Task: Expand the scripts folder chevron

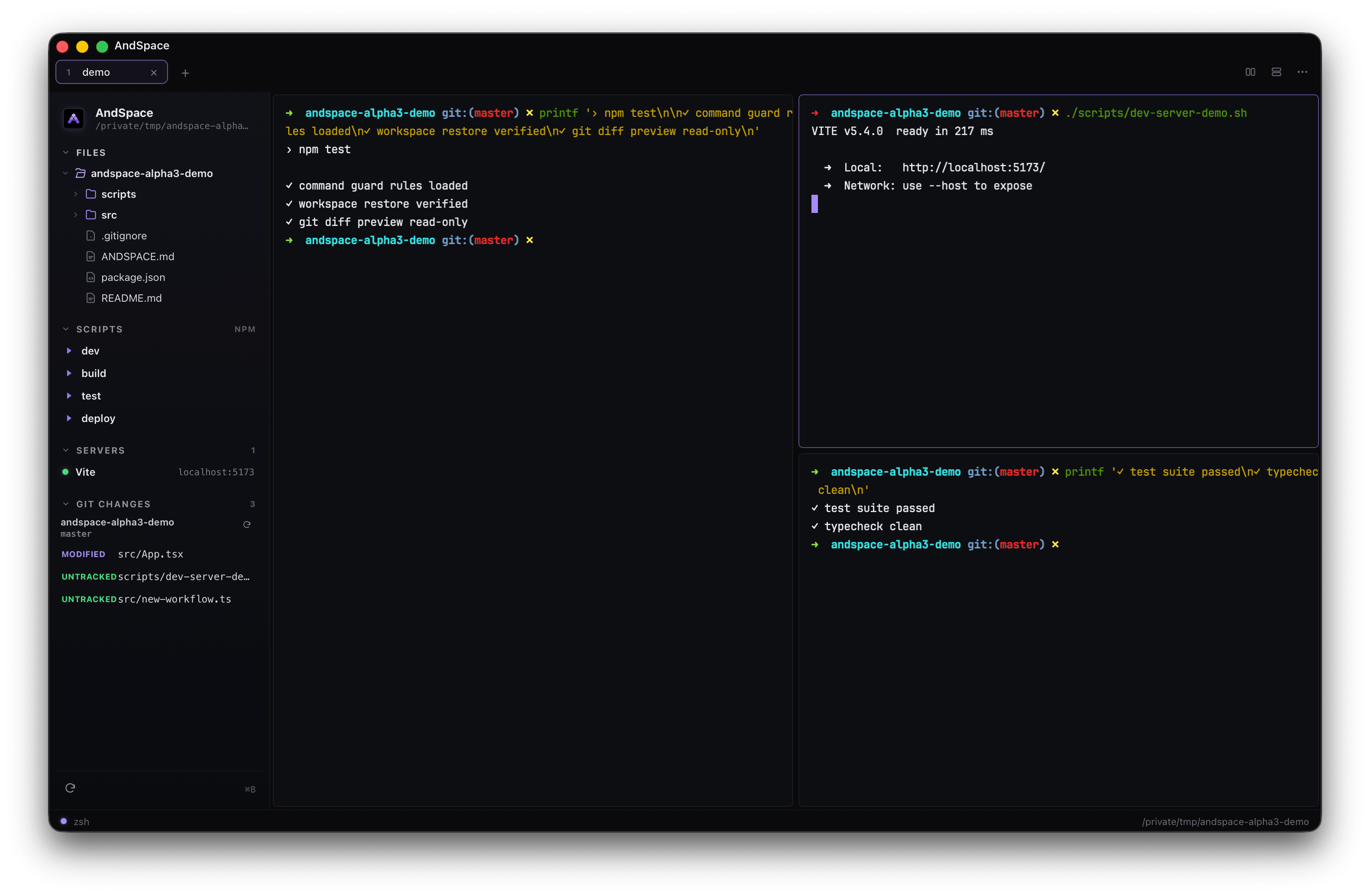Action: [x=75, y=194]
